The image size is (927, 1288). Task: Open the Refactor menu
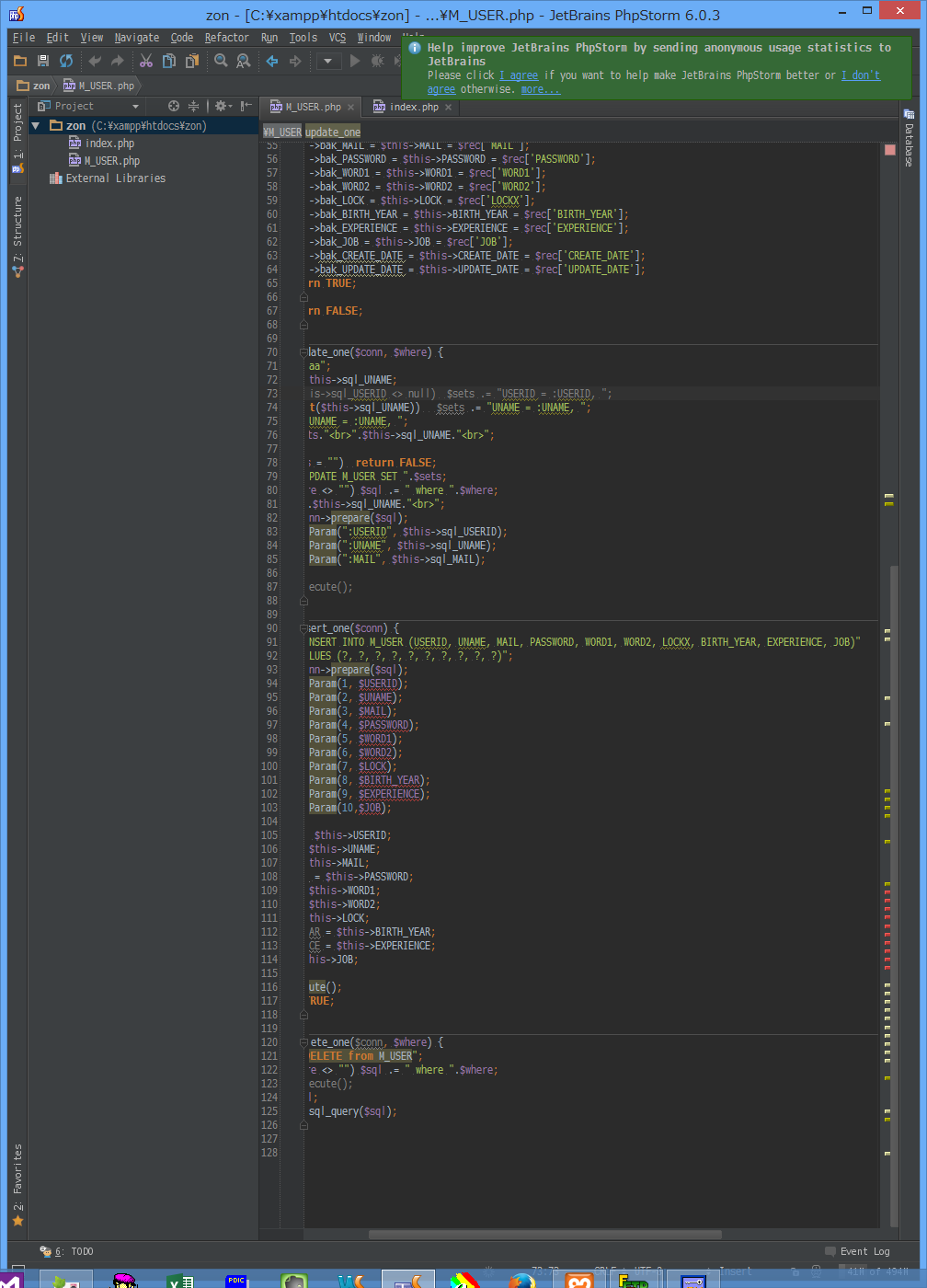pos(226,38)
